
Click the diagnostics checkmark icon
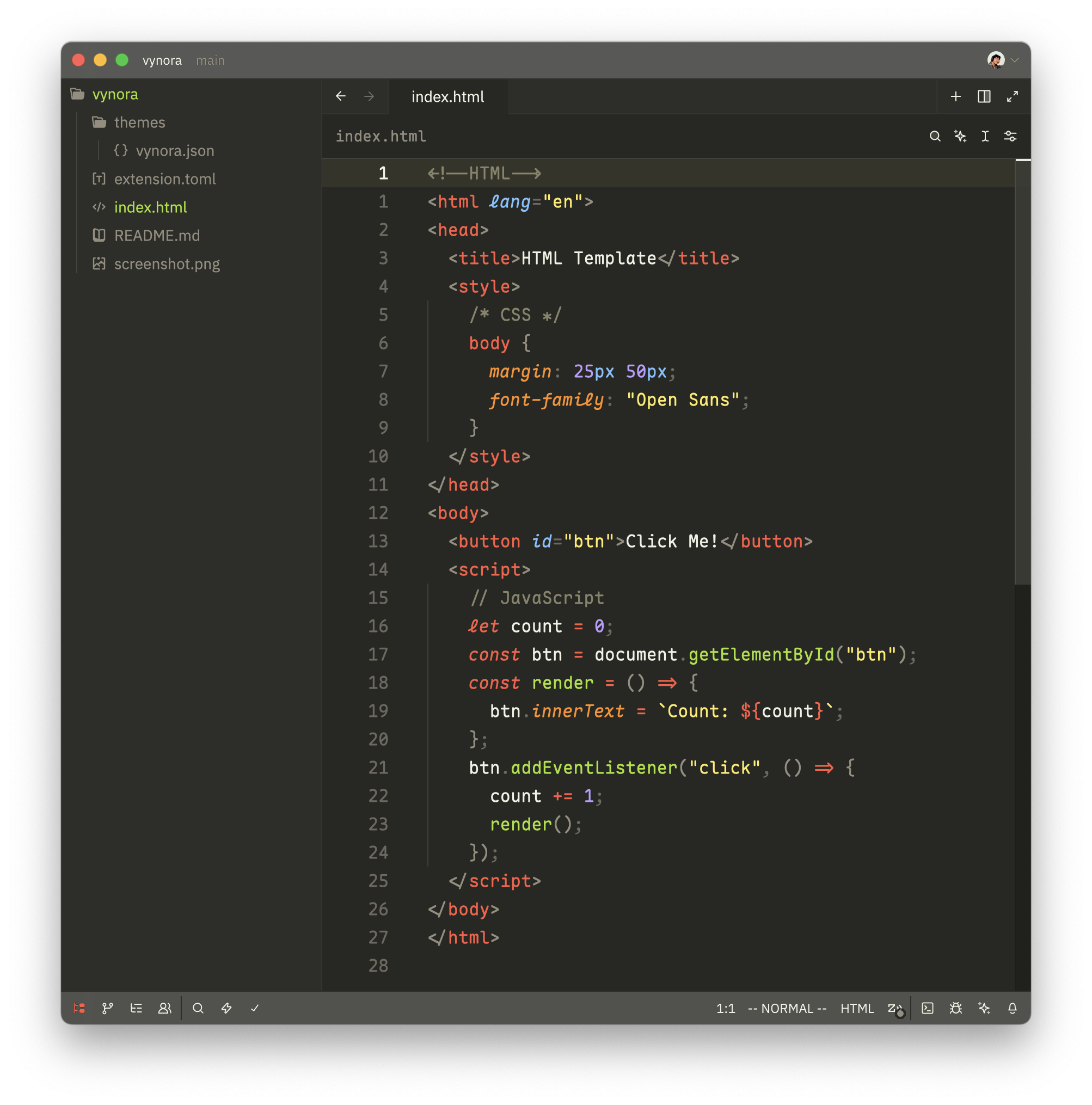(x=255, y=1008)
